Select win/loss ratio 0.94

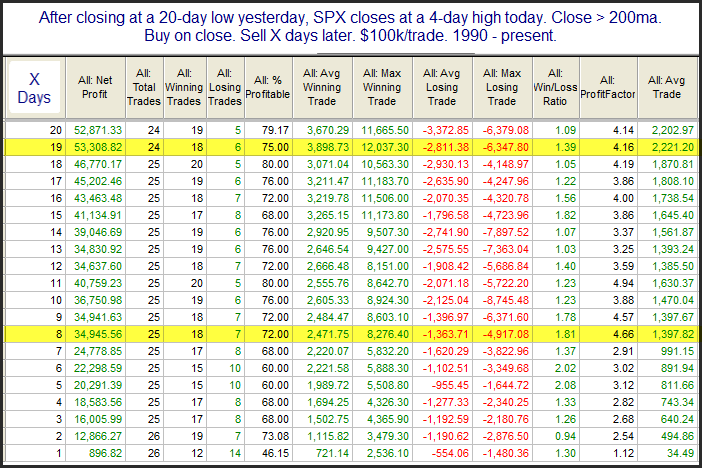[x=565, y=437]
